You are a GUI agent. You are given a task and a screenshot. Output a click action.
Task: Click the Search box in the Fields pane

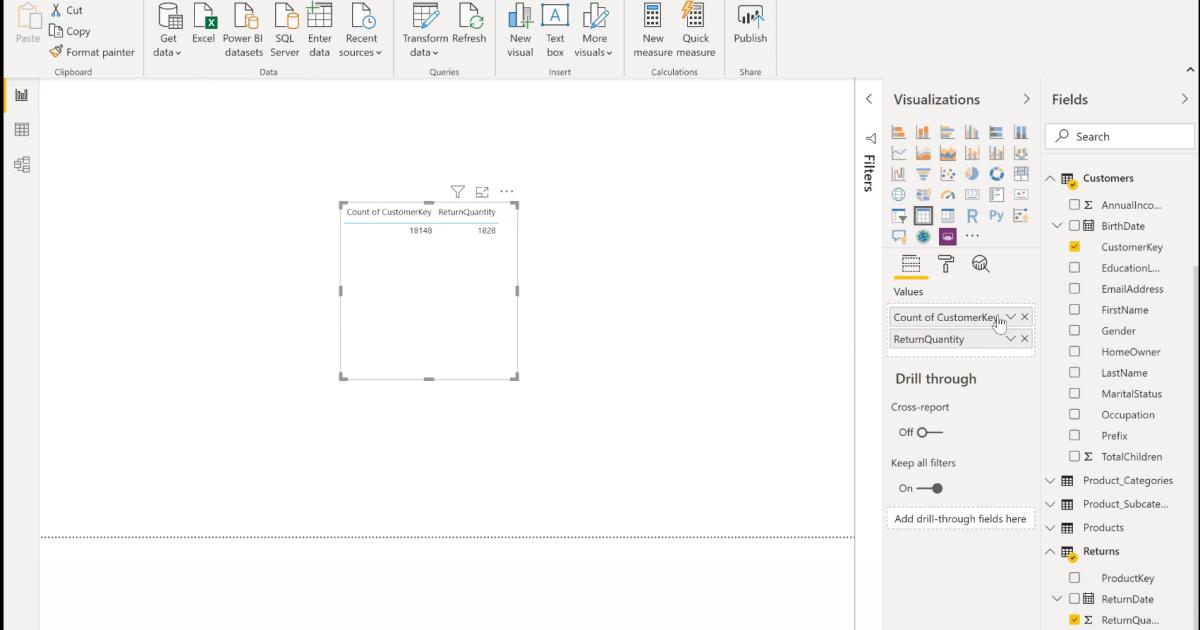pos(1118,136)
